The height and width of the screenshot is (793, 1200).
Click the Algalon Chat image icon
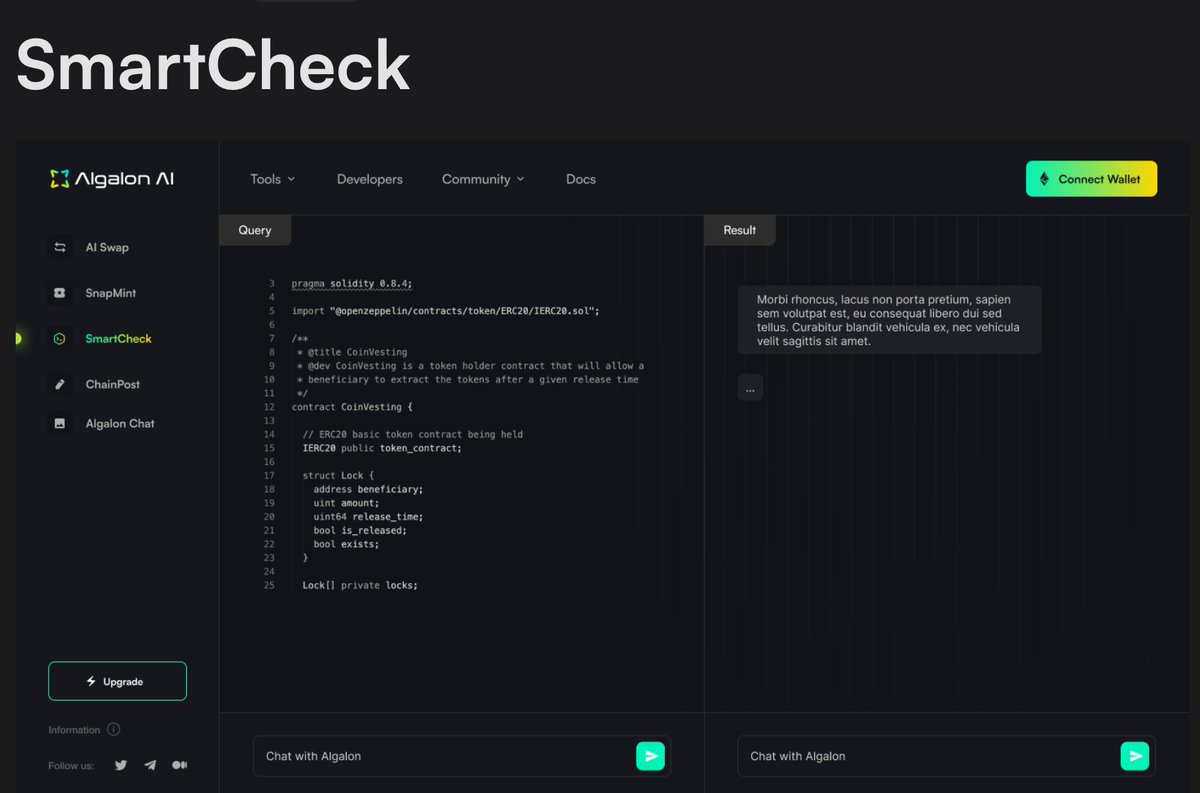[60, 423]
